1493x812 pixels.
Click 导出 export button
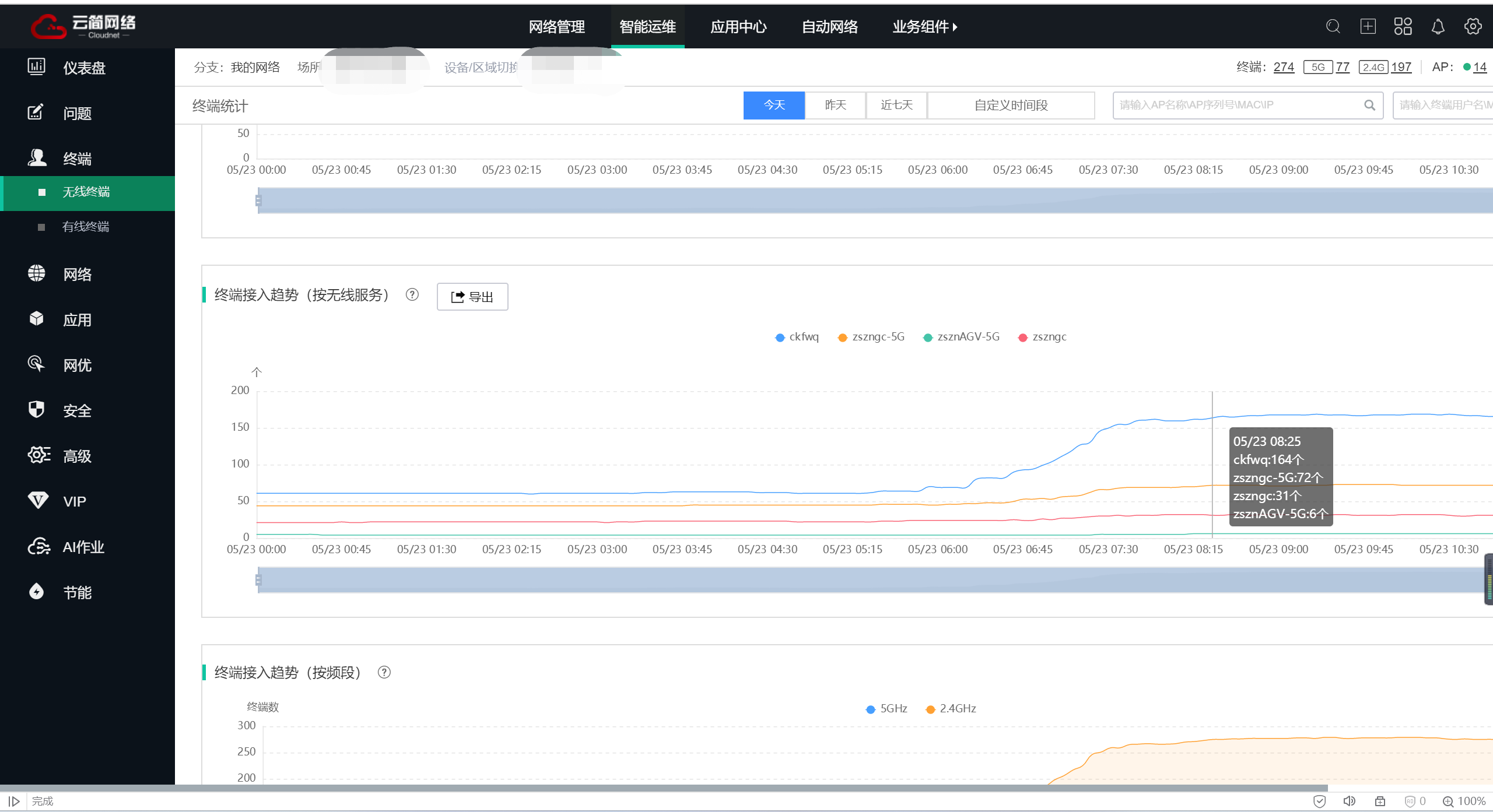(472, 297)
